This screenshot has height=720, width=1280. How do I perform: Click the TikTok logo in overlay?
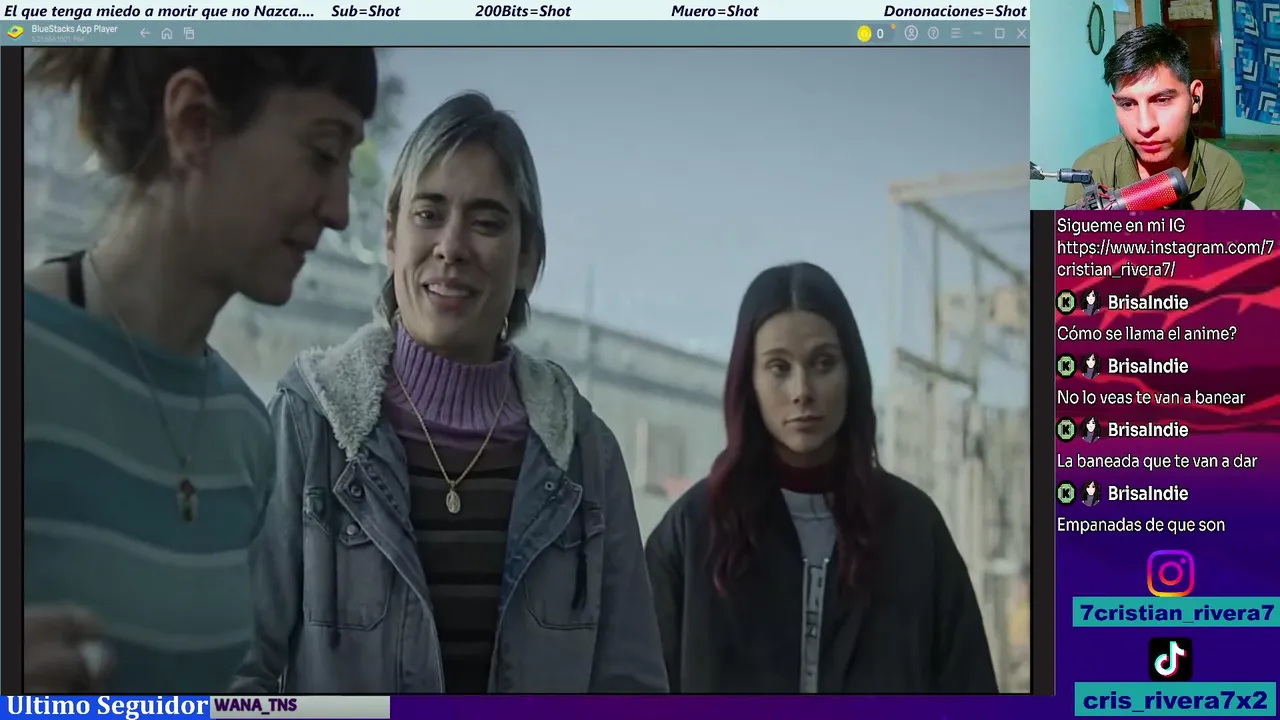[1170, 659]
